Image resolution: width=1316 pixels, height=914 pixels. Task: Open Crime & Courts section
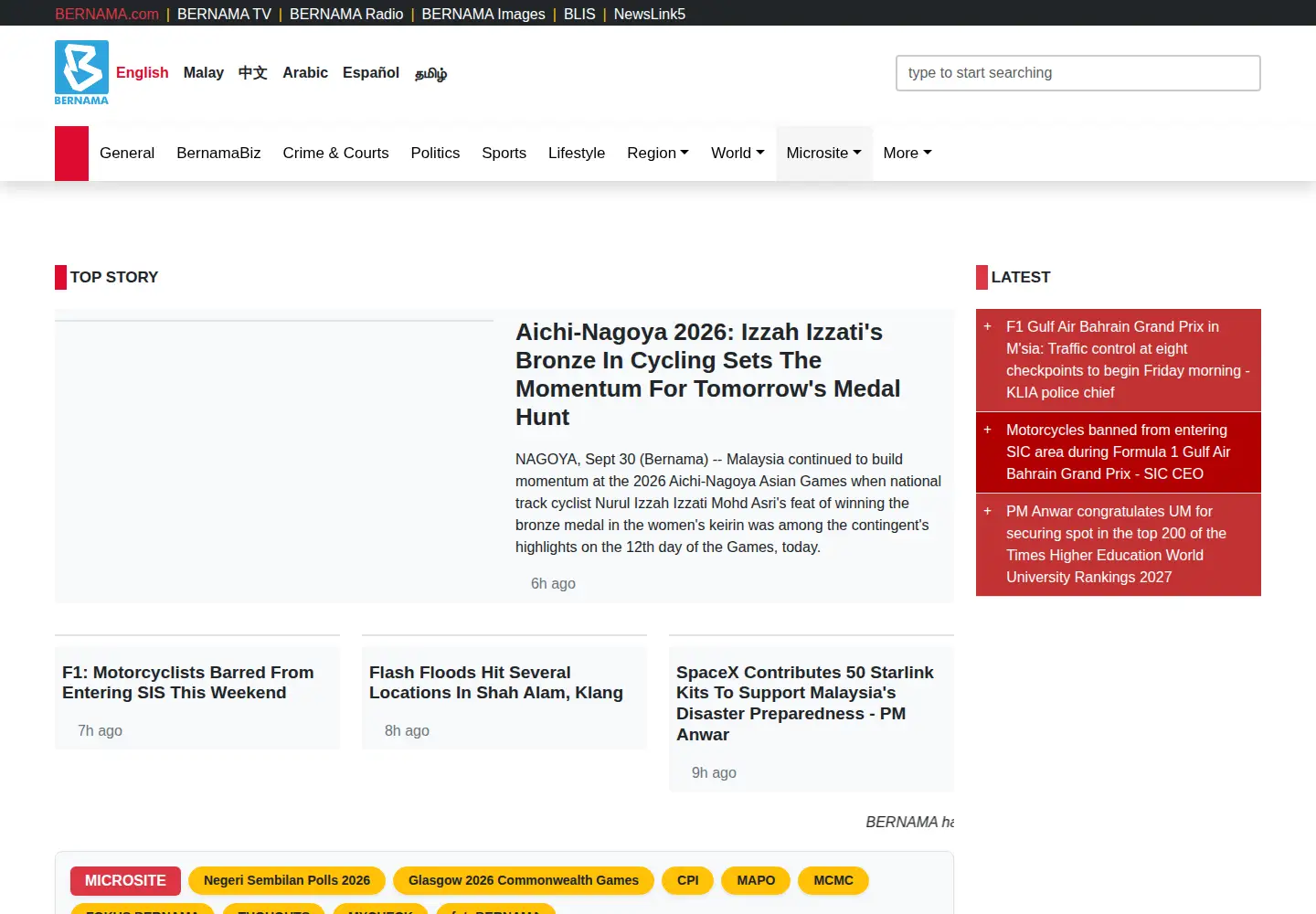335,154
